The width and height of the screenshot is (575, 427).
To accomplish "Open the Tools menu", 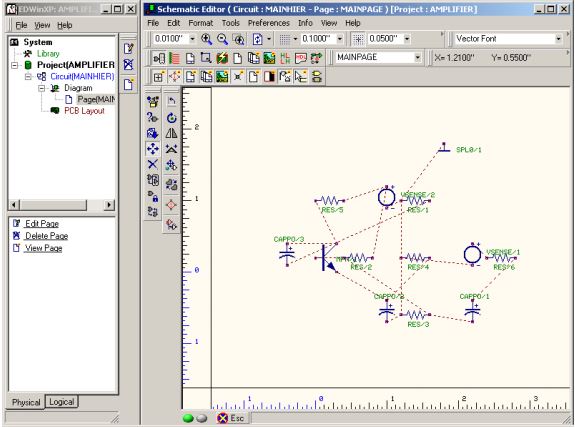I will pos(230,23).
